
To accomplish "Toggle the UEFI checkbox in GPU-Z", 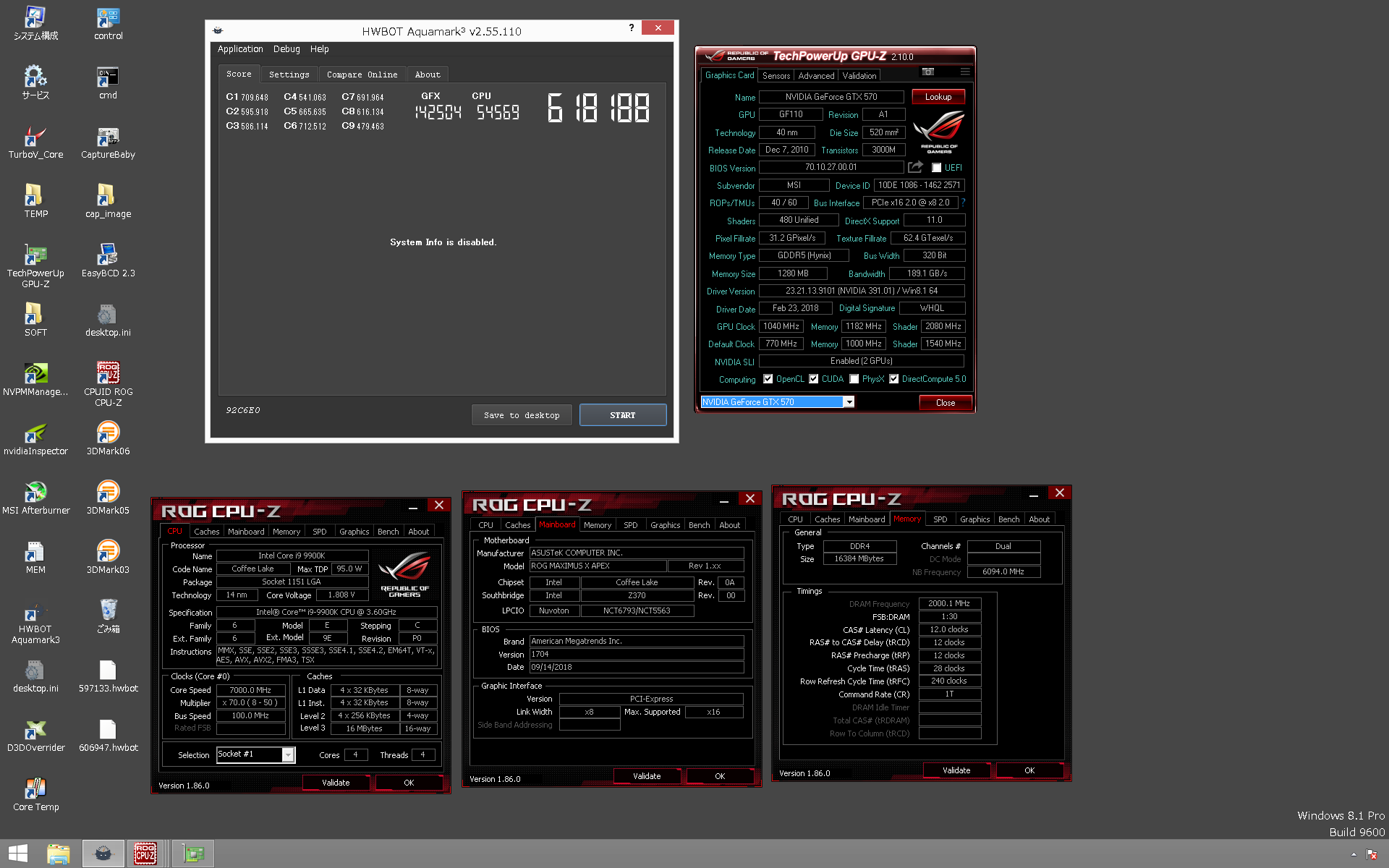I will [936, 168].
